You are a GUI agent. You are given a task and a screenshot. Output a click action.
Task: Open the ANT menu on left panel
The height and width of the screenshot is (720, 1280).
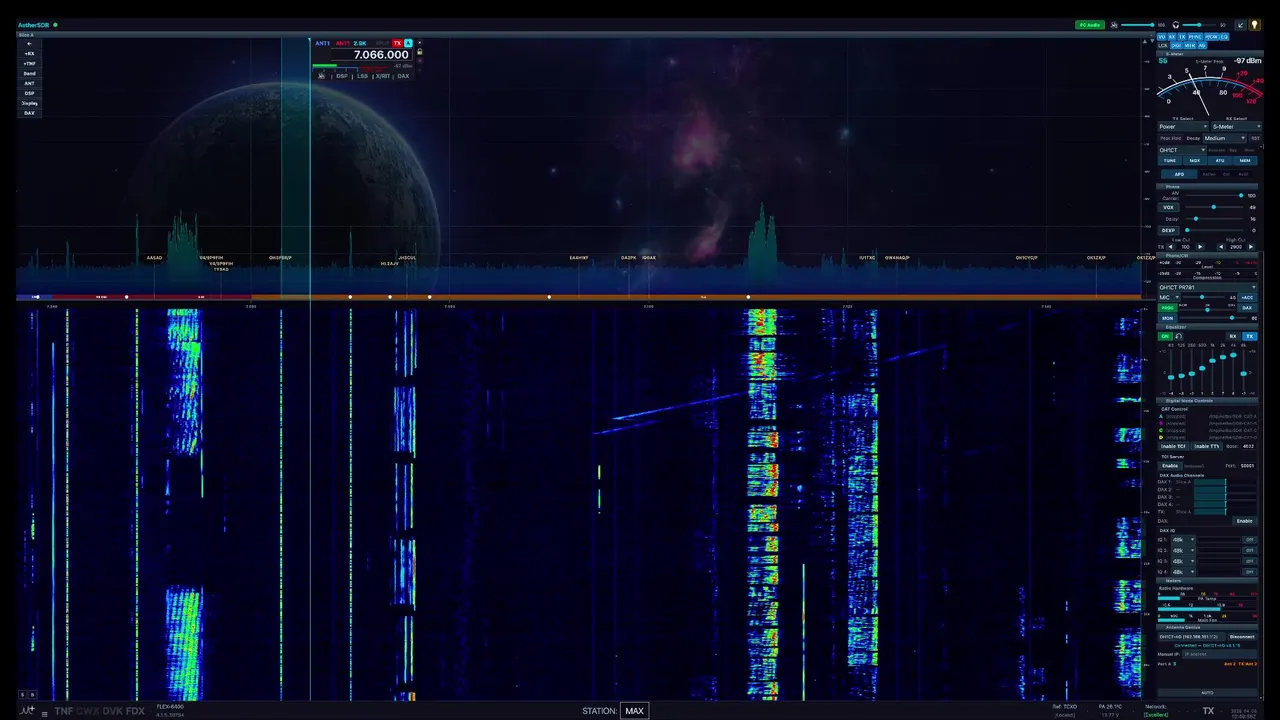pos(29,84)
